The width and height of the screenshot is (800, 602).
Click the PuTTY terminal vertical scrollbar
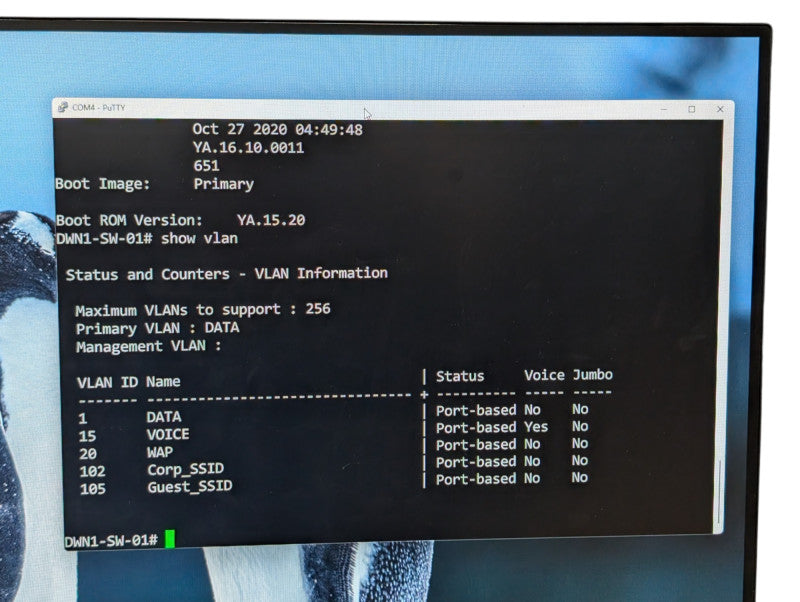click(x=719, y=327)
